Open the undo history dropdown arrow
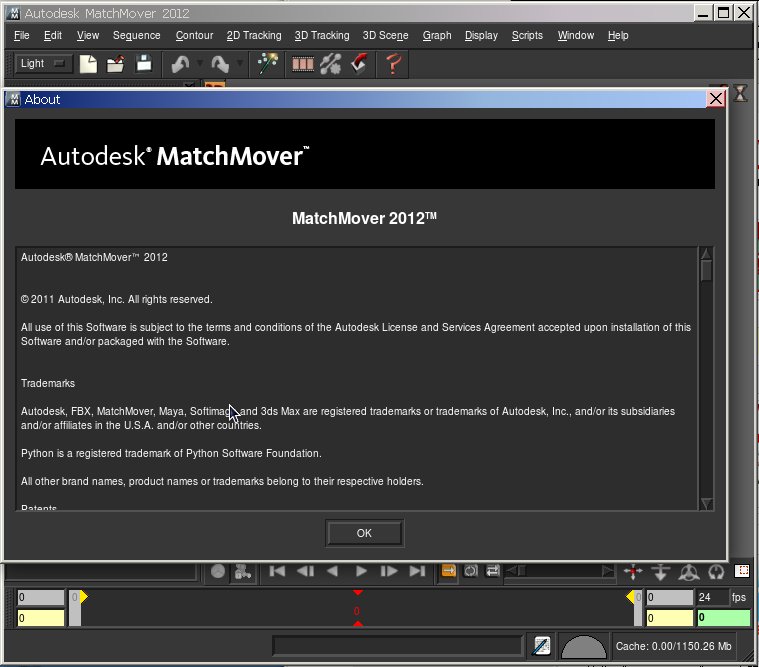 coord(200,63)
